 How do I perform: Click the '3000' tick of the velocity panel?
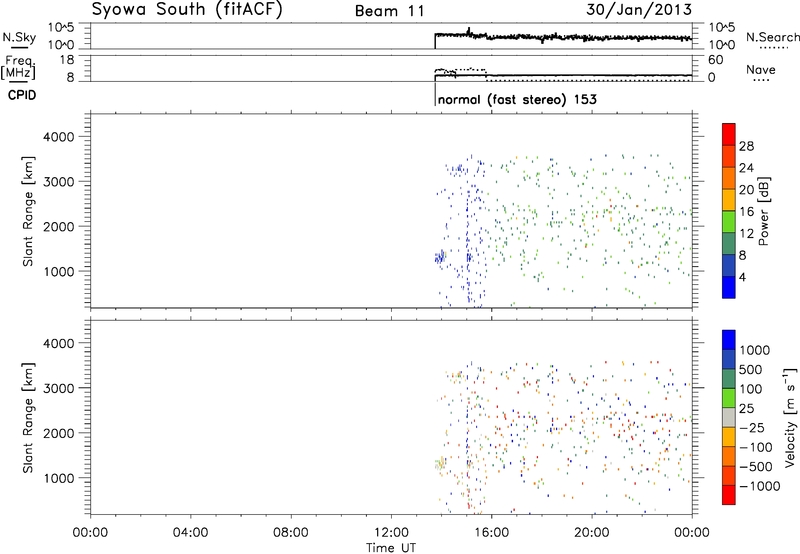point(59,388)
